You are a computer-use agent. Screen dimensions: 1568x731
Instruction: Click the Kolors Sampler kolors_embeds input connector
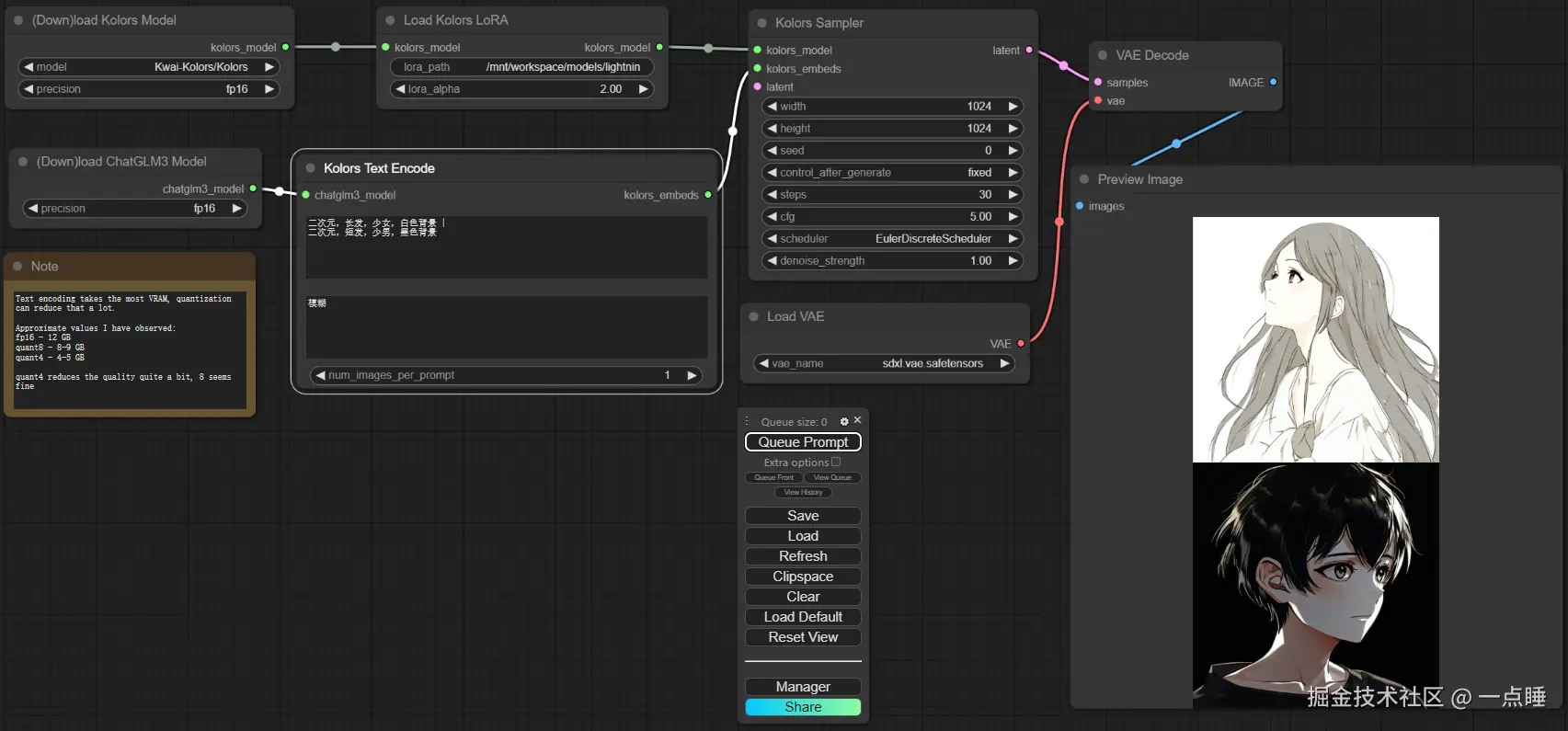[758, 69]
